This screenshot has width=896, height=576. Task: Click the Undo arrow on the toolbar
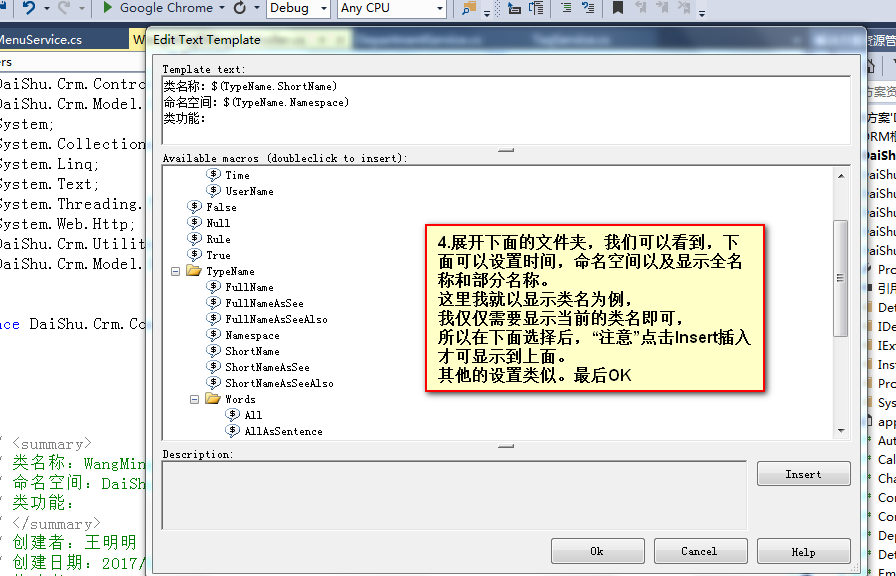click(28, 10)
